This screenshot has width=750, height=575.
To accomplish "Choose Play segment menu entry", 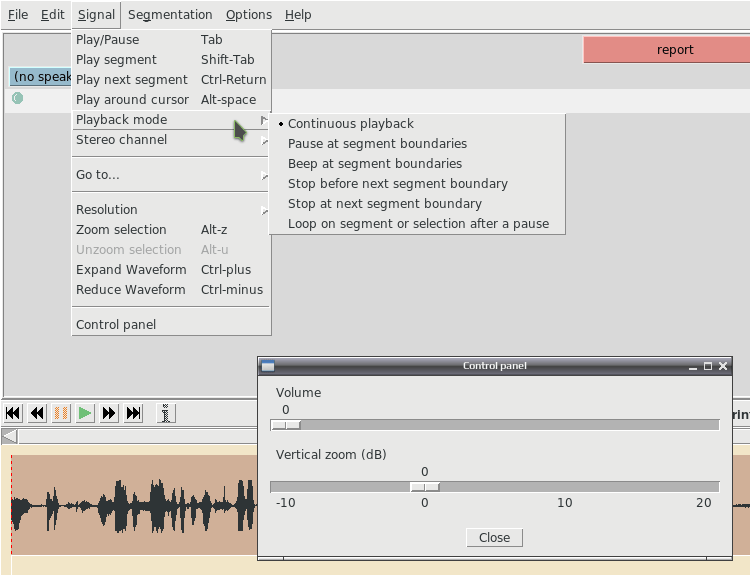I will pyautogui.click(x=171, y=60).
